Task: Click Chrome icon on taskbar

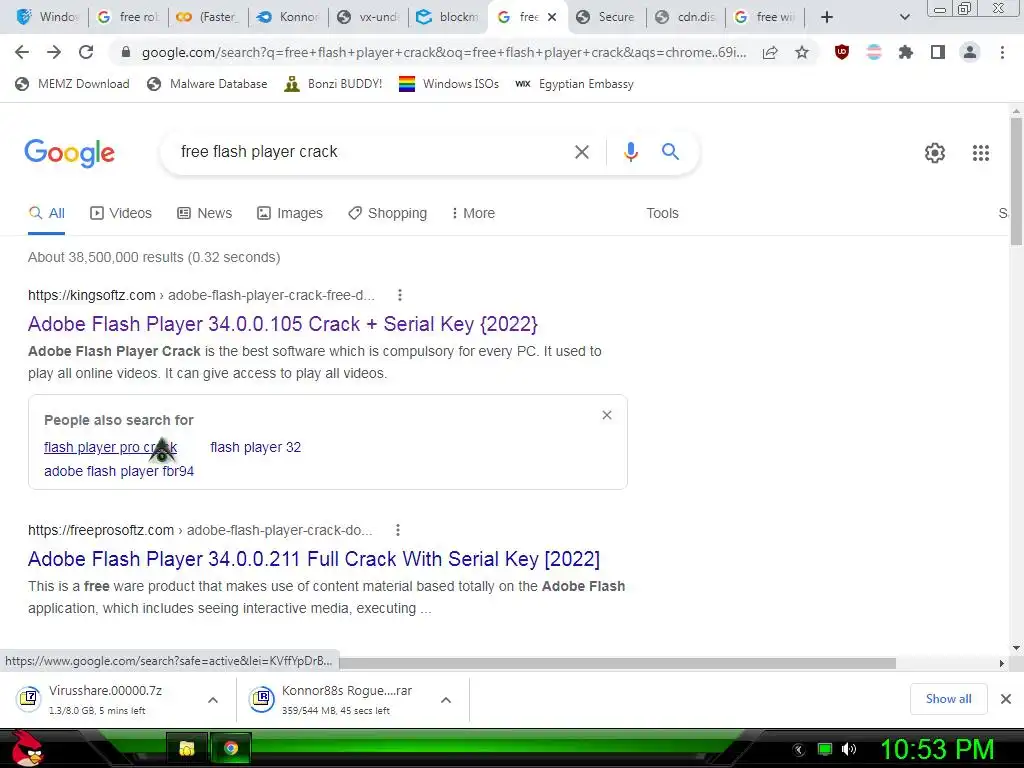Action: (231, 748)
